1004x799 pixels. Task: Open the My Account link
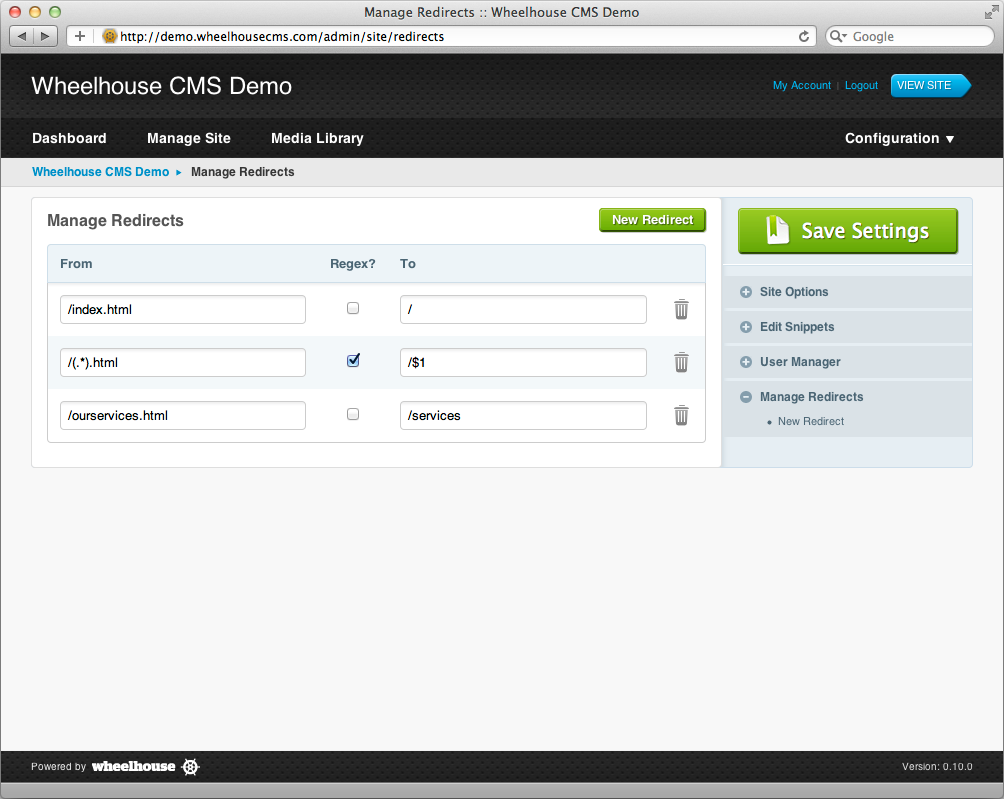[802, 85]
